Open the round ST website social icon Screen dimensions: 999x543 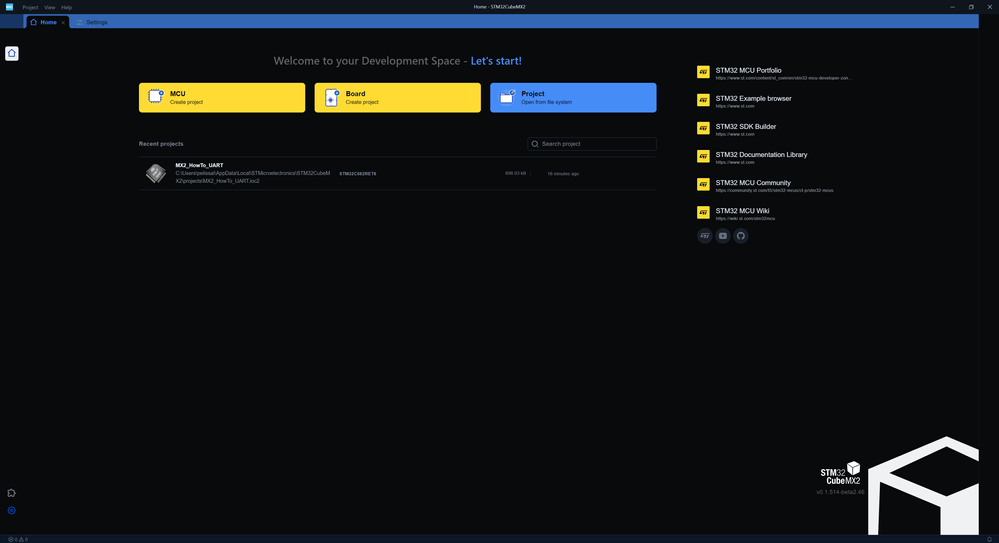[705, 236]
